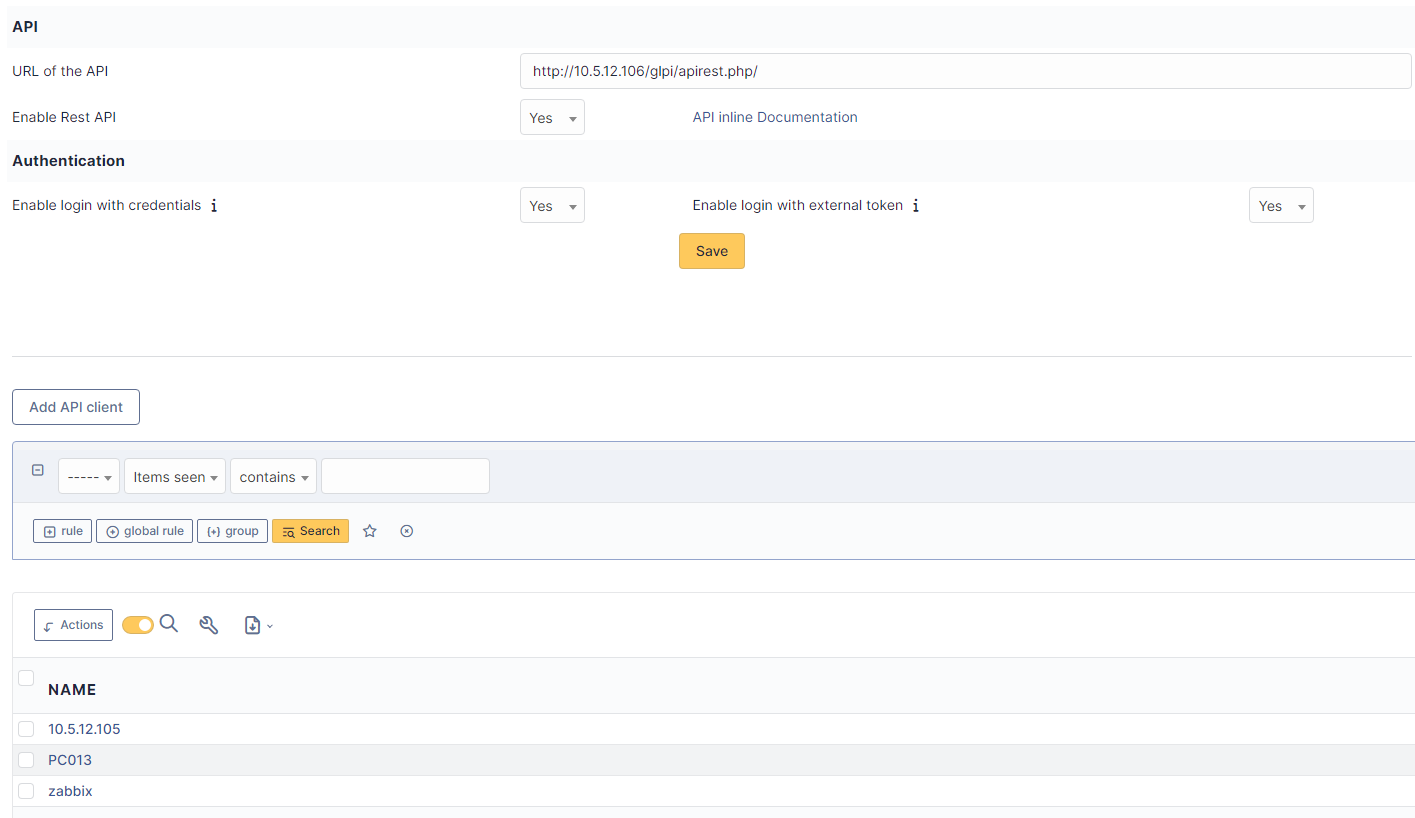Add a global rule criterion
The width and height of the screenshot is (1415, 818).
point(145,531)
